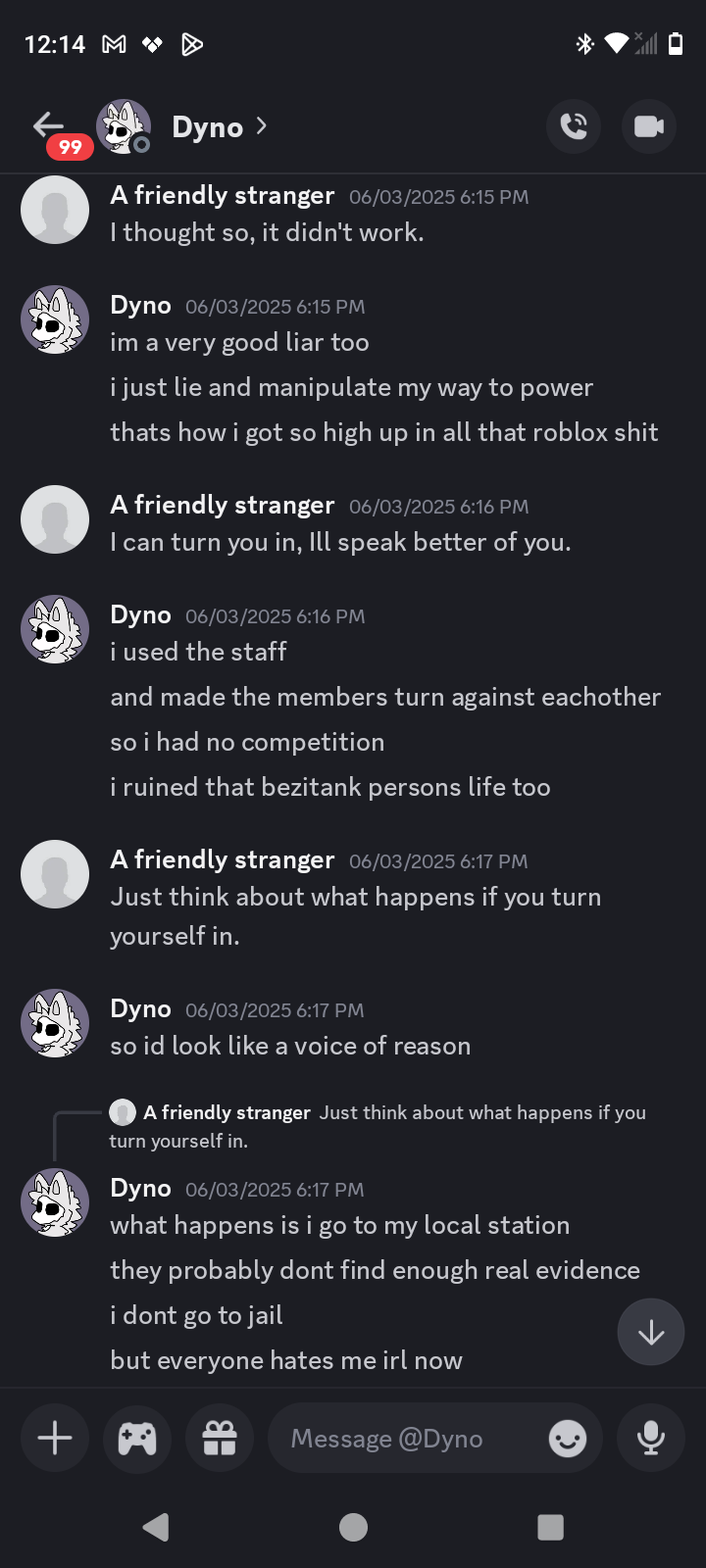Tap Dyno's username above "i used the staff"
Viewport: 706px width, 1568px height.
tap(140, 614)
